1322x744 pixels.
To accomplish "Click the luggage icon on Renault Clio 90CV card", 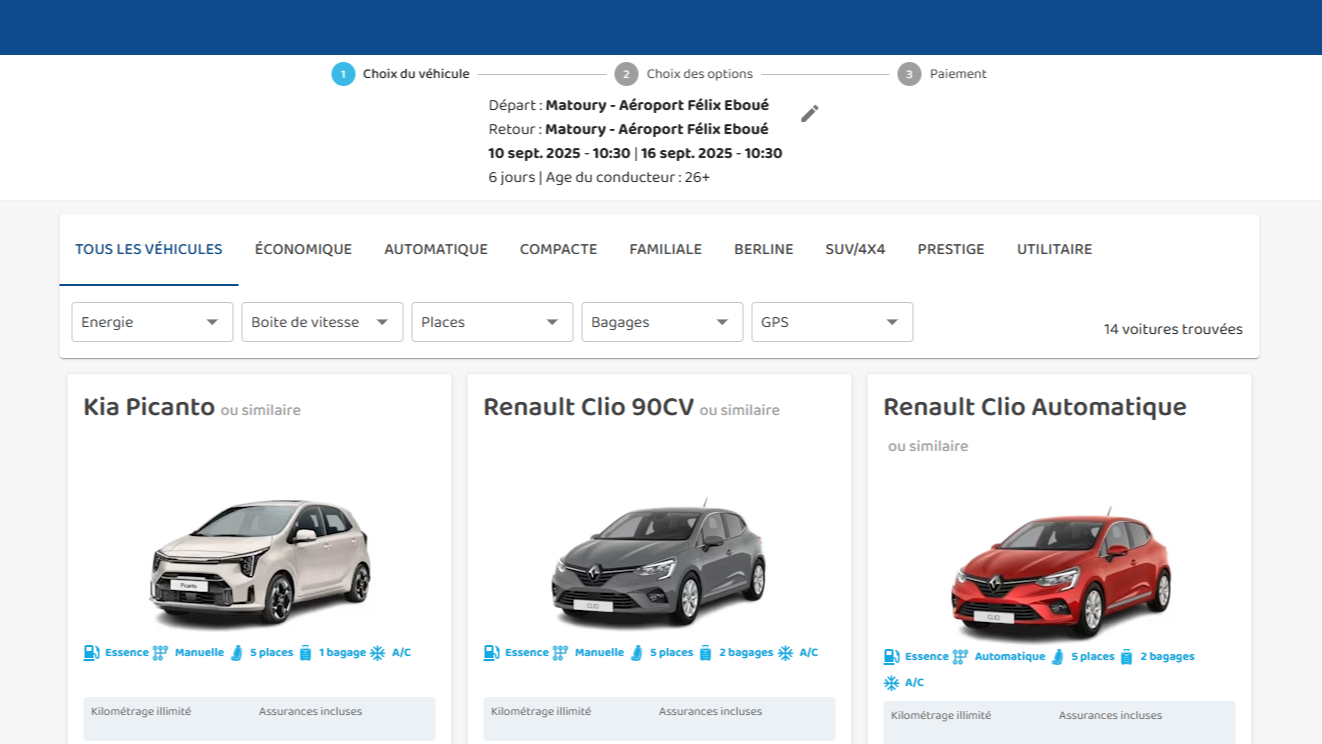I will click(x=706, y=653).
